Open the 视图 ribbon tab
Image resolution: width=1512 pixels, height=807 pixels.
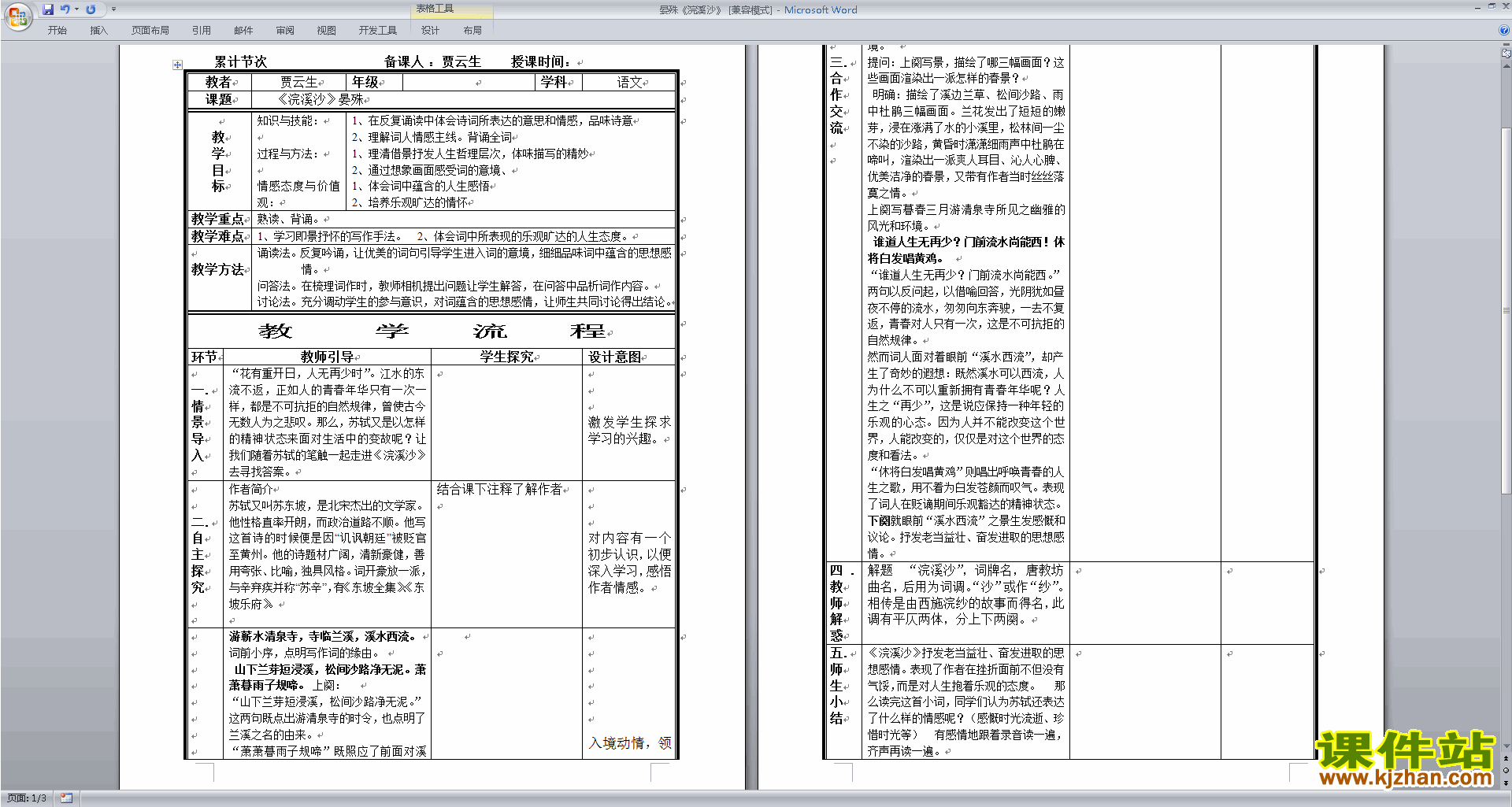point(326,31)
